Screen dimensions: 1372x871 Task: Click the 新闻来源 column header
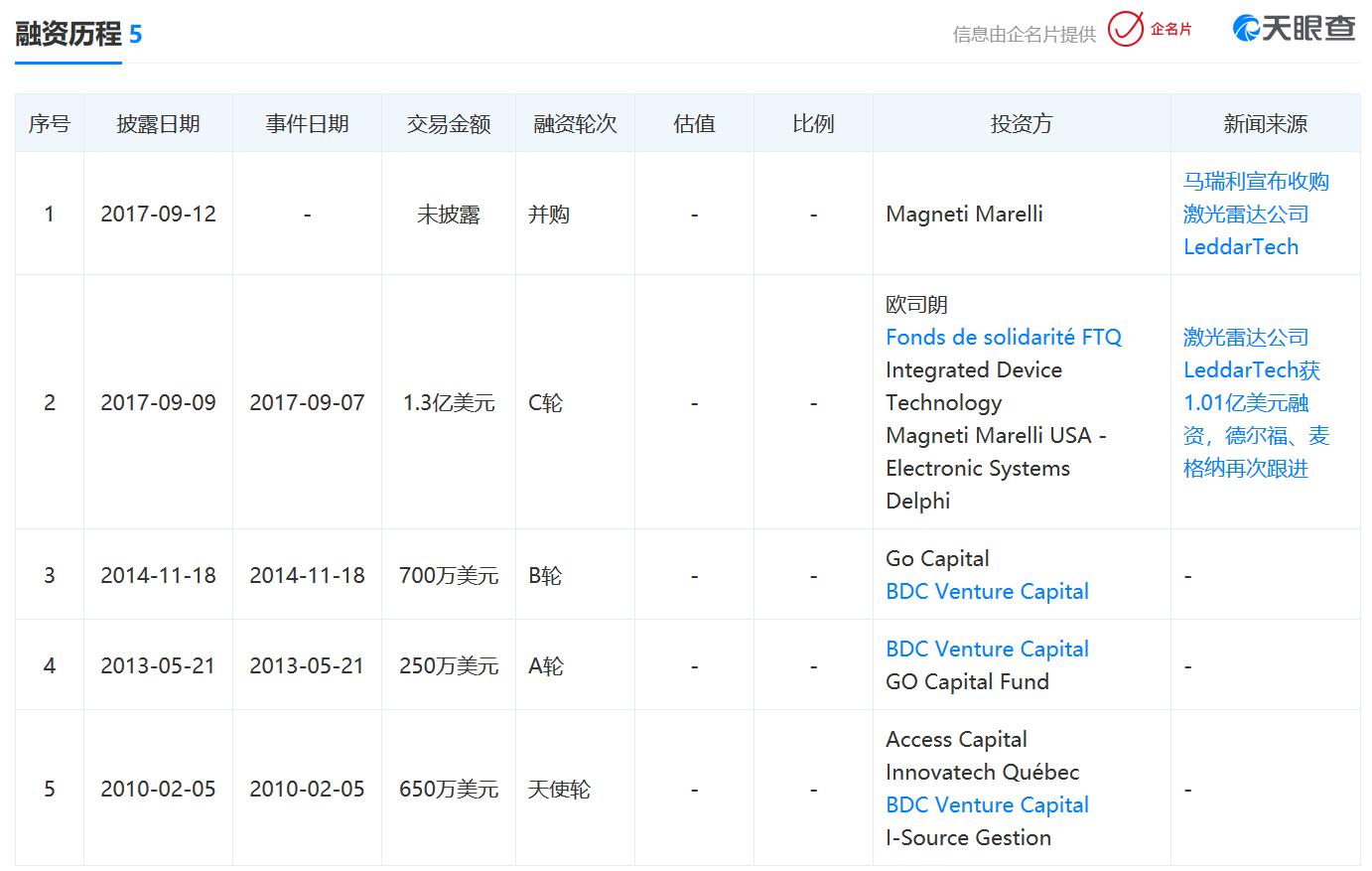(x=1266, y=123)
